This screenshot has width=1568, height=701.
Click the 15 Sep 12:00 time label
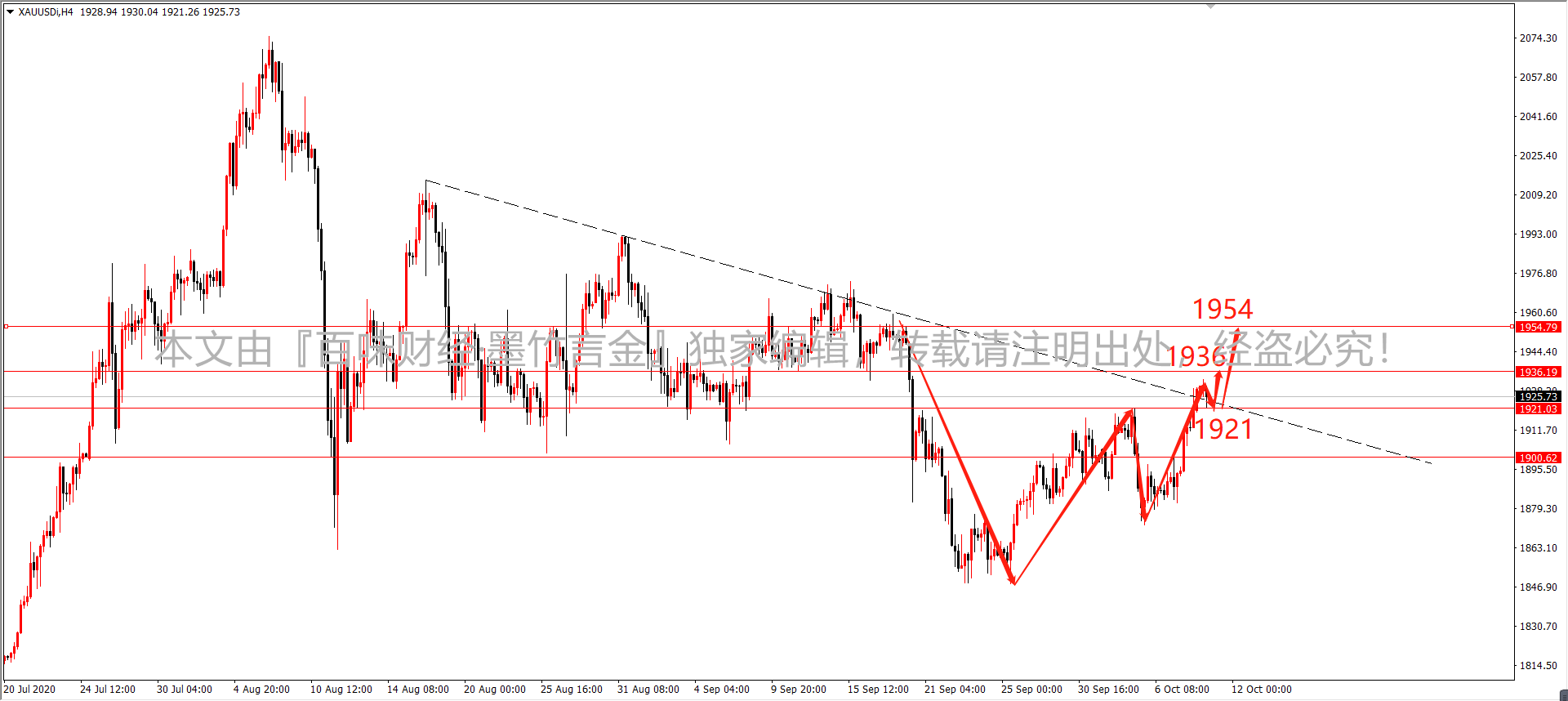pos(878,690)
